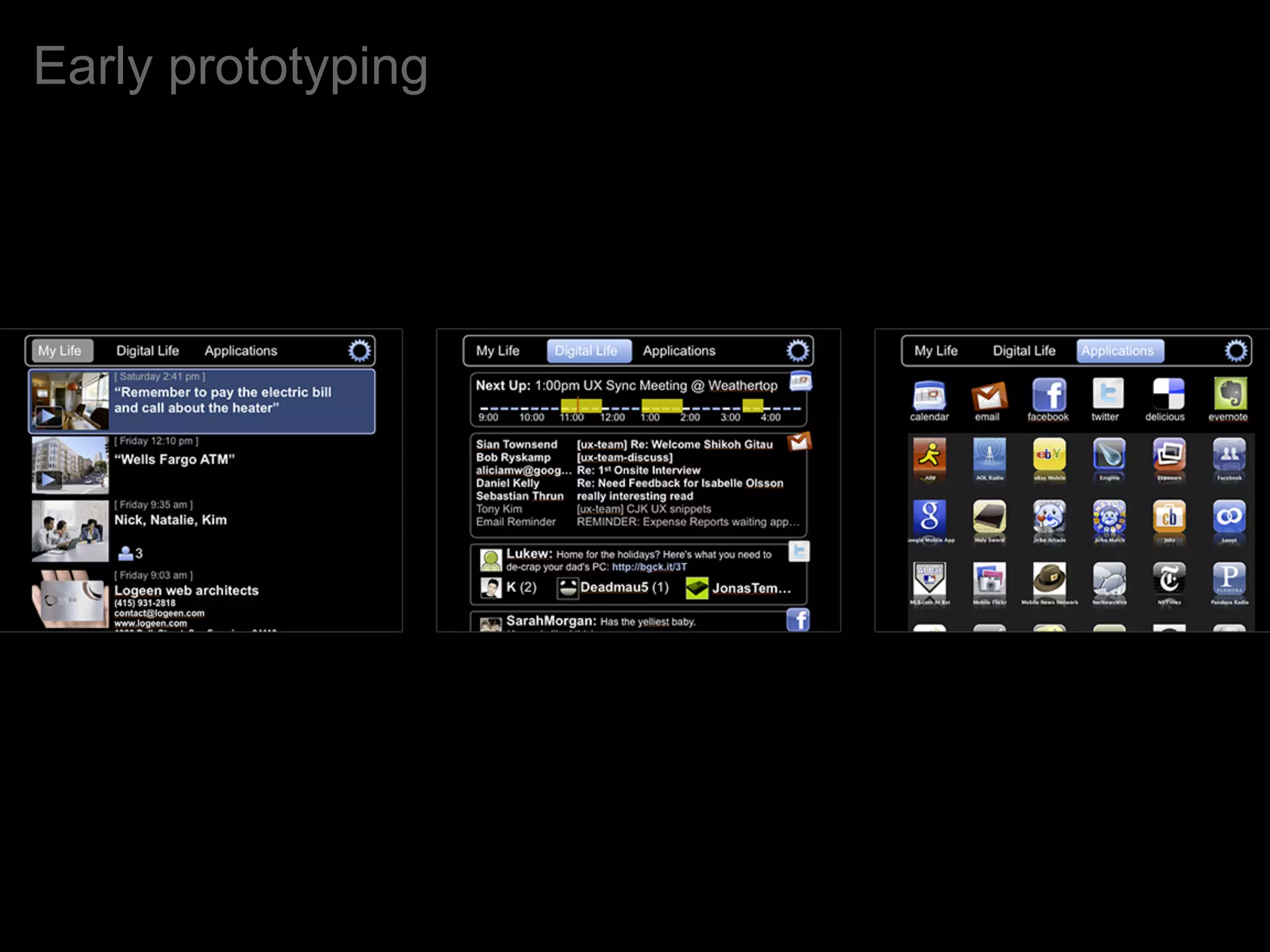Open the AOL Radio app icon
Viewport: 1270px width, 952px height.
tap(989, 455)
